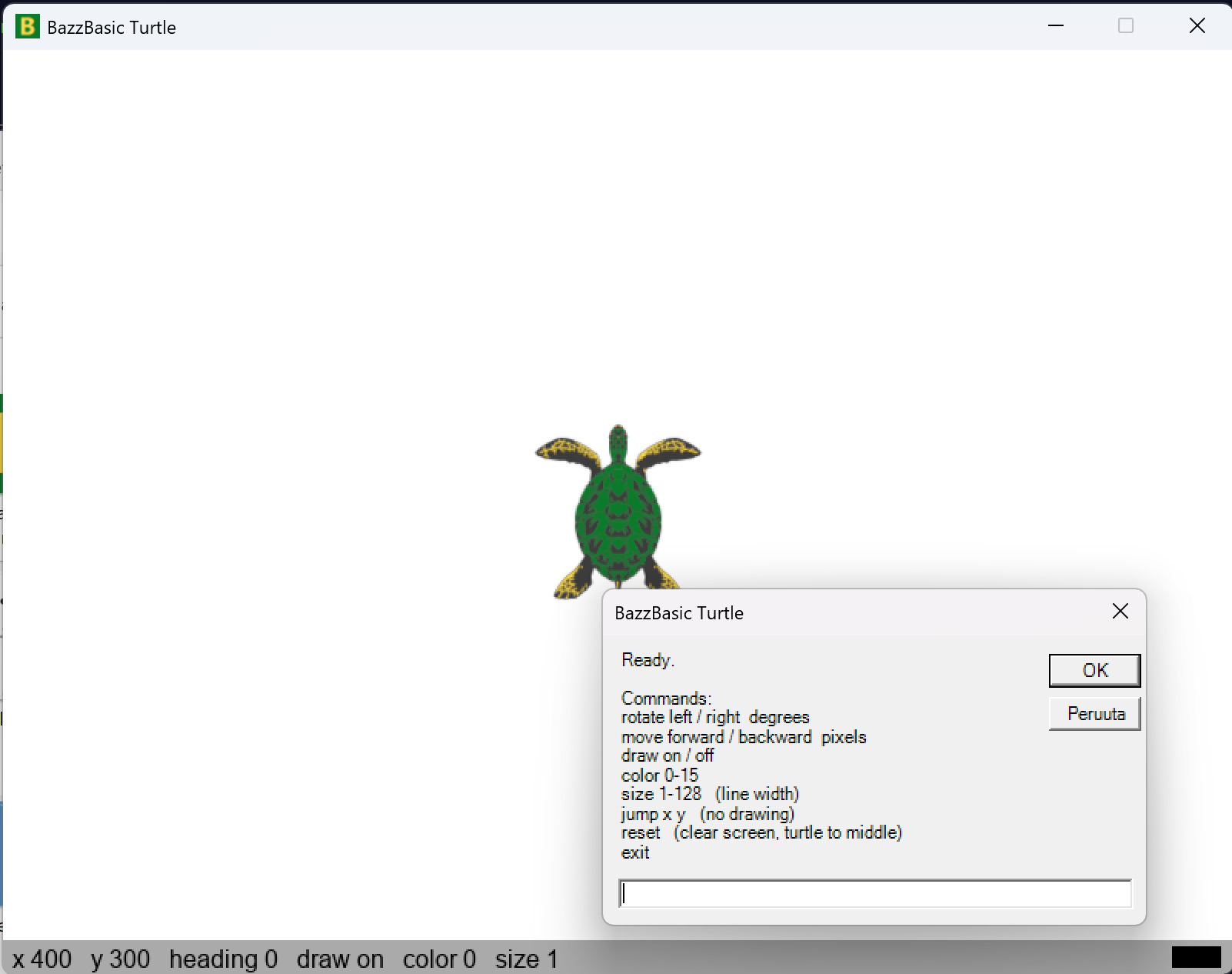
Task: Click the 'draw on / off' help line
Action: pos(668,756)
